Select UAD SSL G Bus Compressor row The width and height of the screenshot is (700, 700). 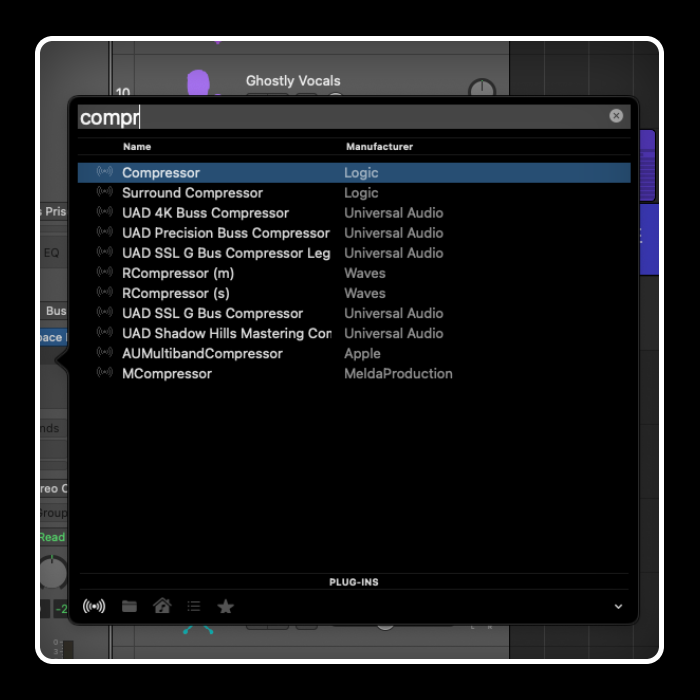point(354,313)
